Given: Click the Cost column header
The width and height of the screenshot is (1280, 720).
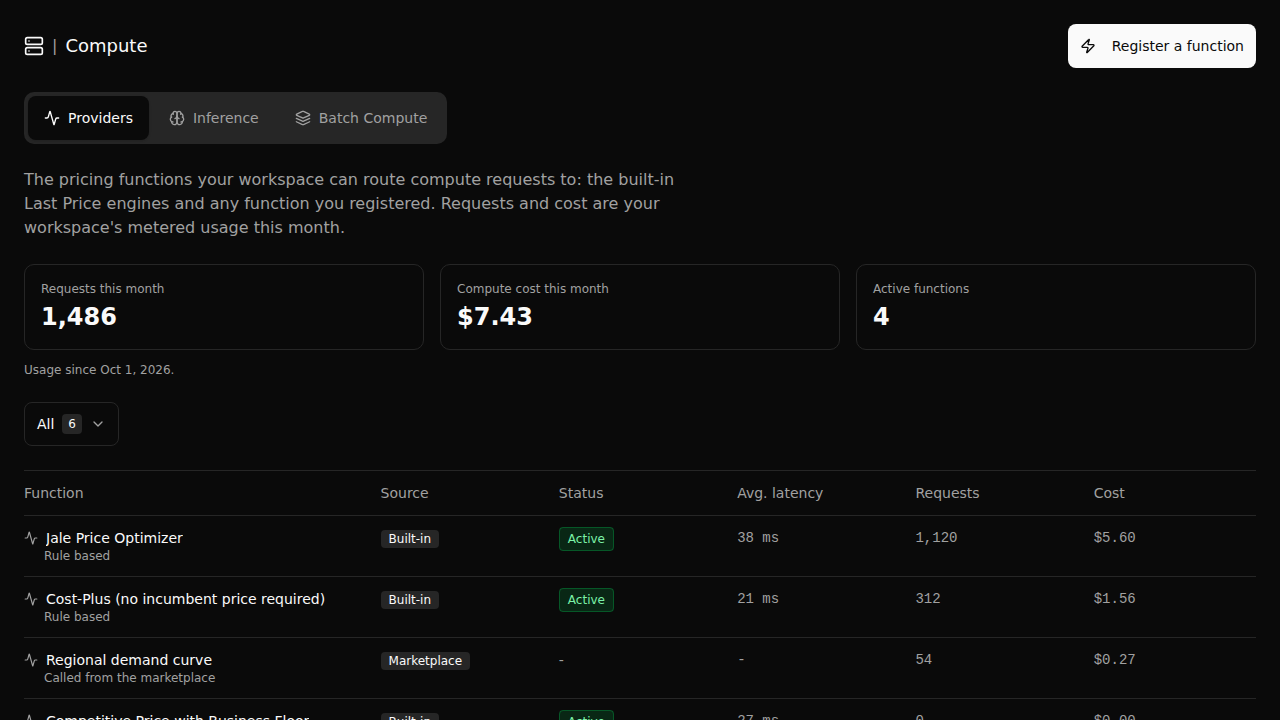Looking at the screenshot, I should (1109, 493).
